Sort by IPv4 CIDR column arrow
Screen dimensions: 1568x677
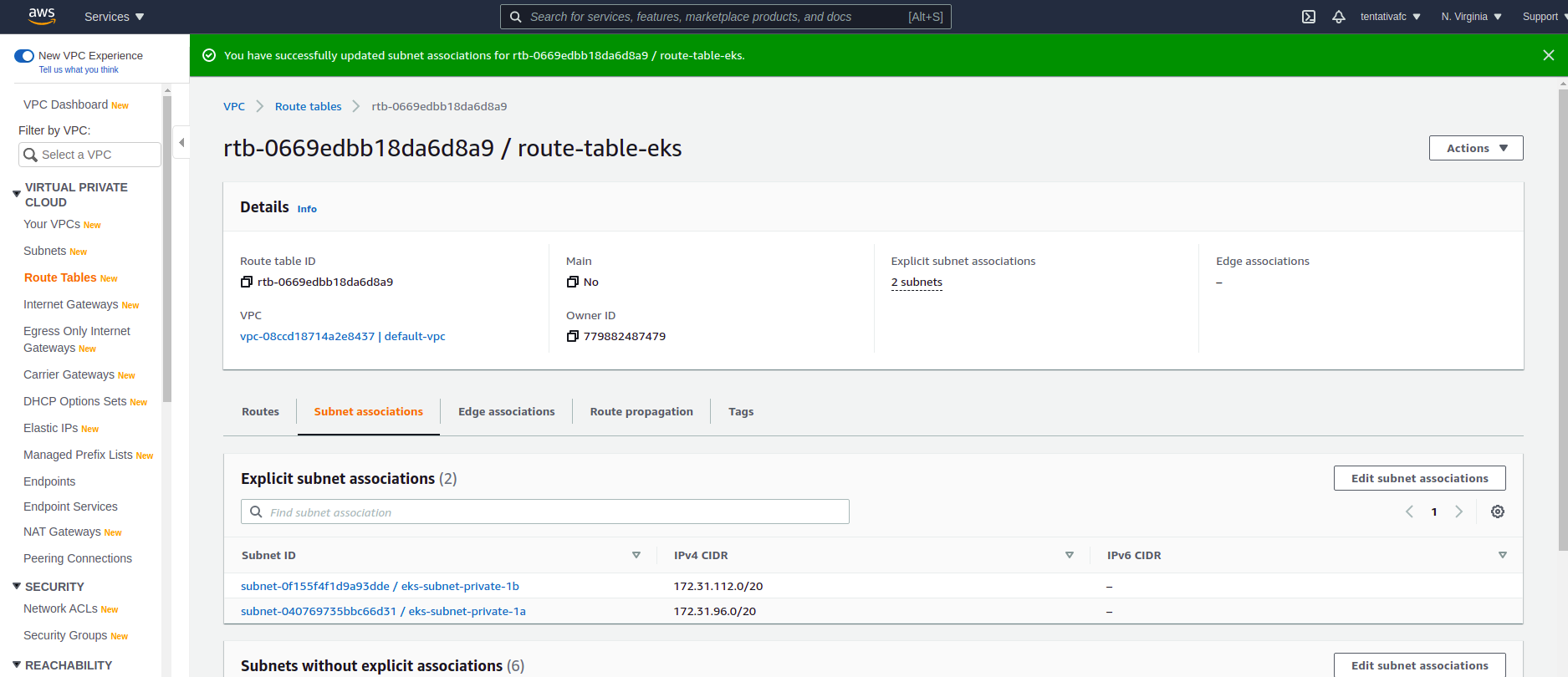pyautogui.click(x=1070, y=555)
